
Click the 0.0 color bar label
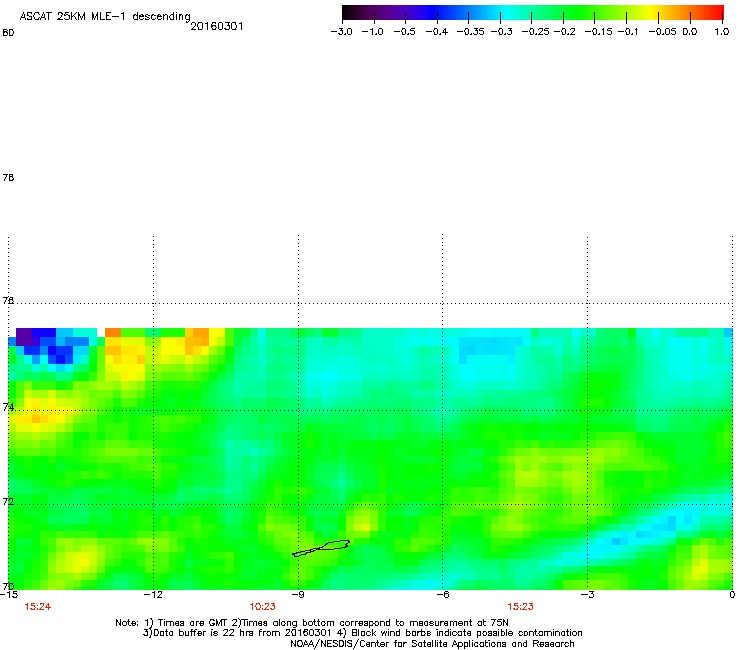click(690, 32)
